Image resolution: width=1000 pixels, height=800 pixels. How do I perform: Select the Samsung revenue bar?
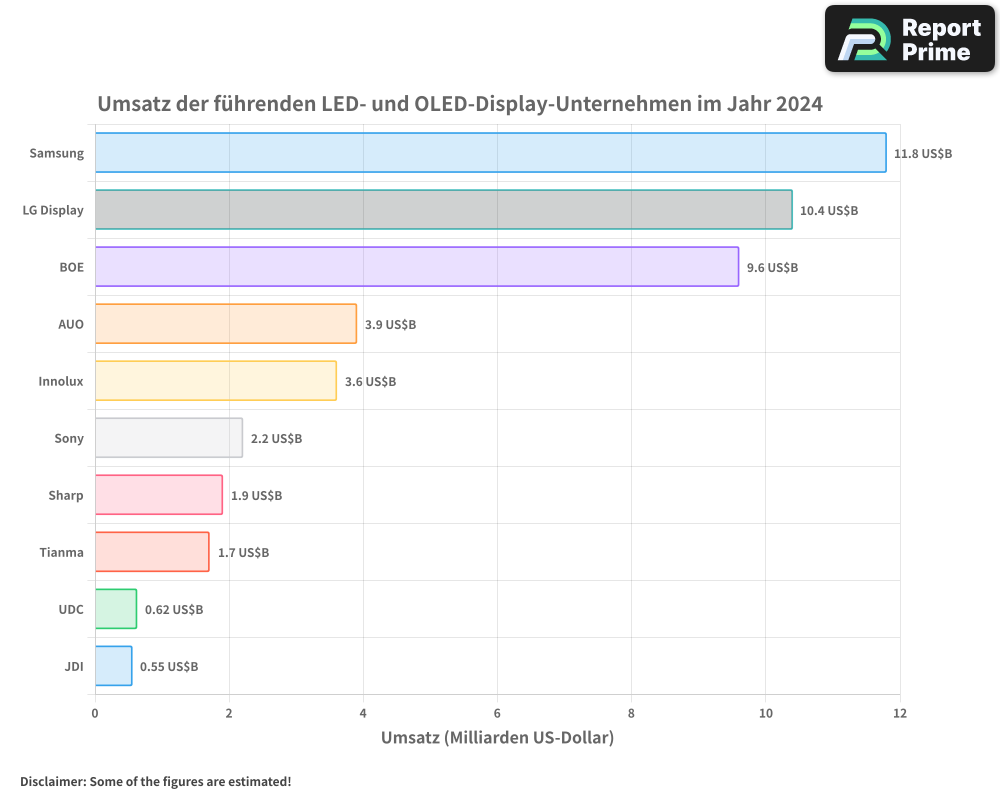click(x=490, y=153)
